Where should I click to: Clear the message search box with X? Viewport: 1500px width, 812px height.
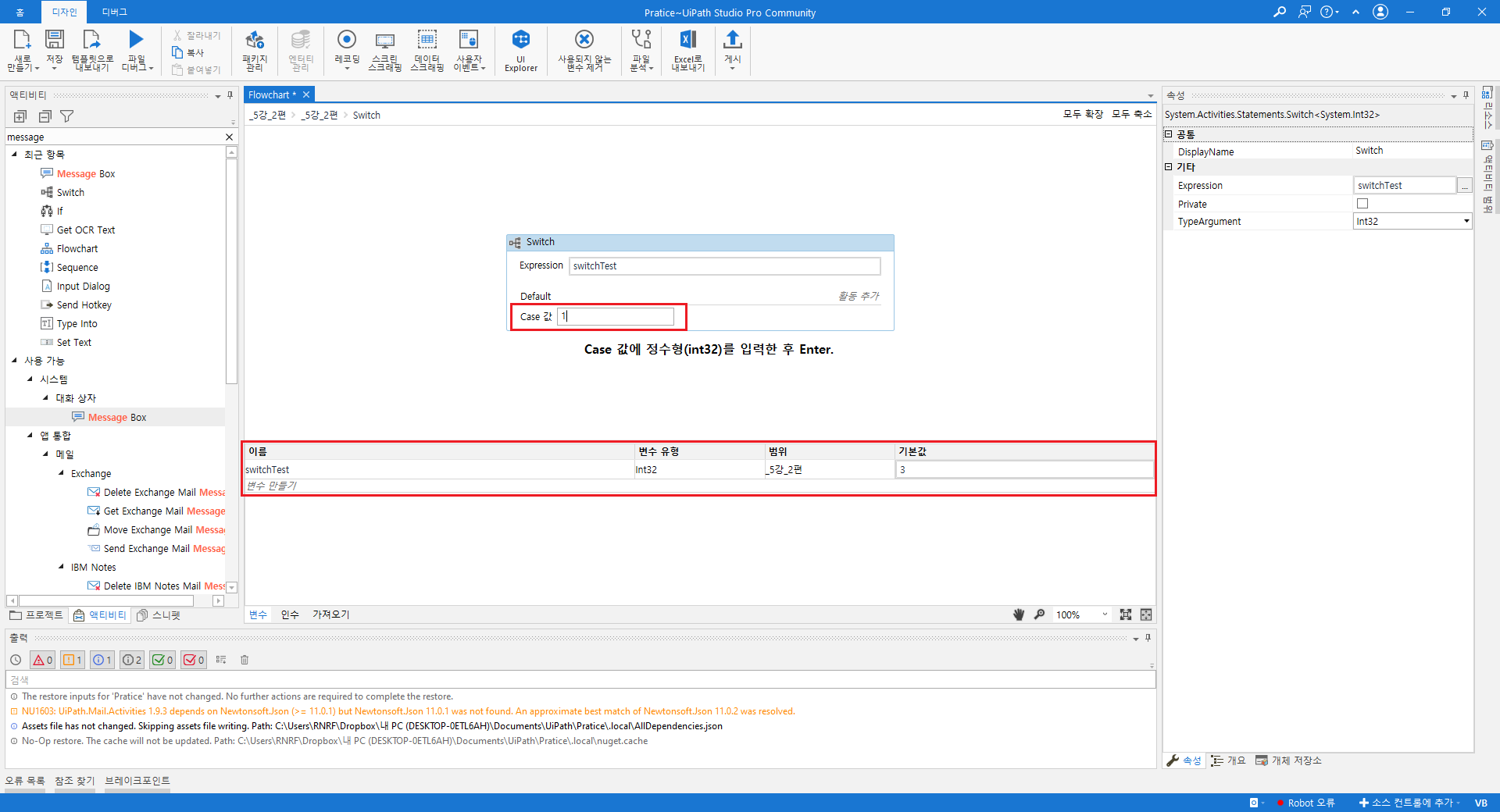click(229, 137)
